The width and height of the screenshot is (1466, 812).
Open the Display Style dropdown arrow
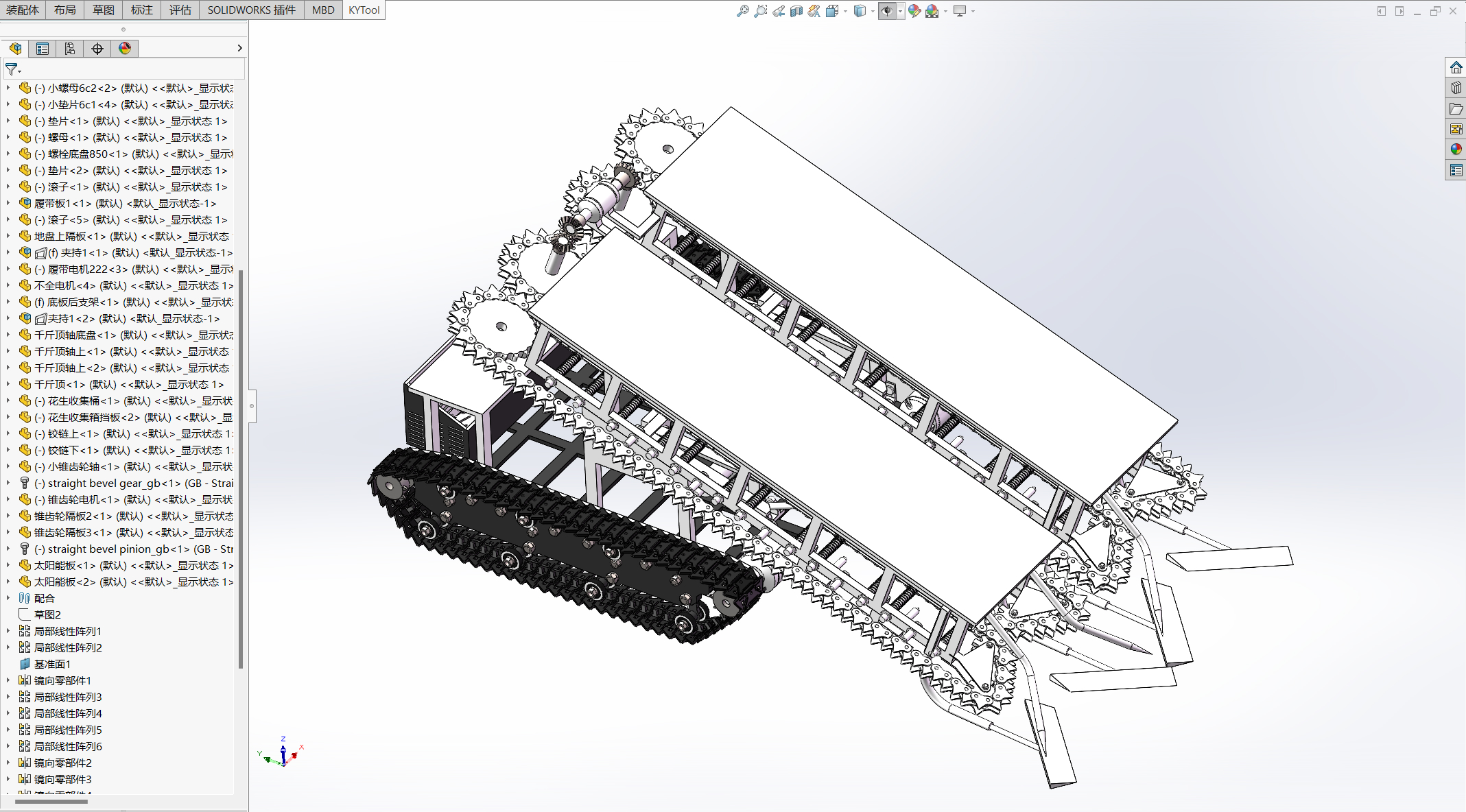(x=873, y=11)
